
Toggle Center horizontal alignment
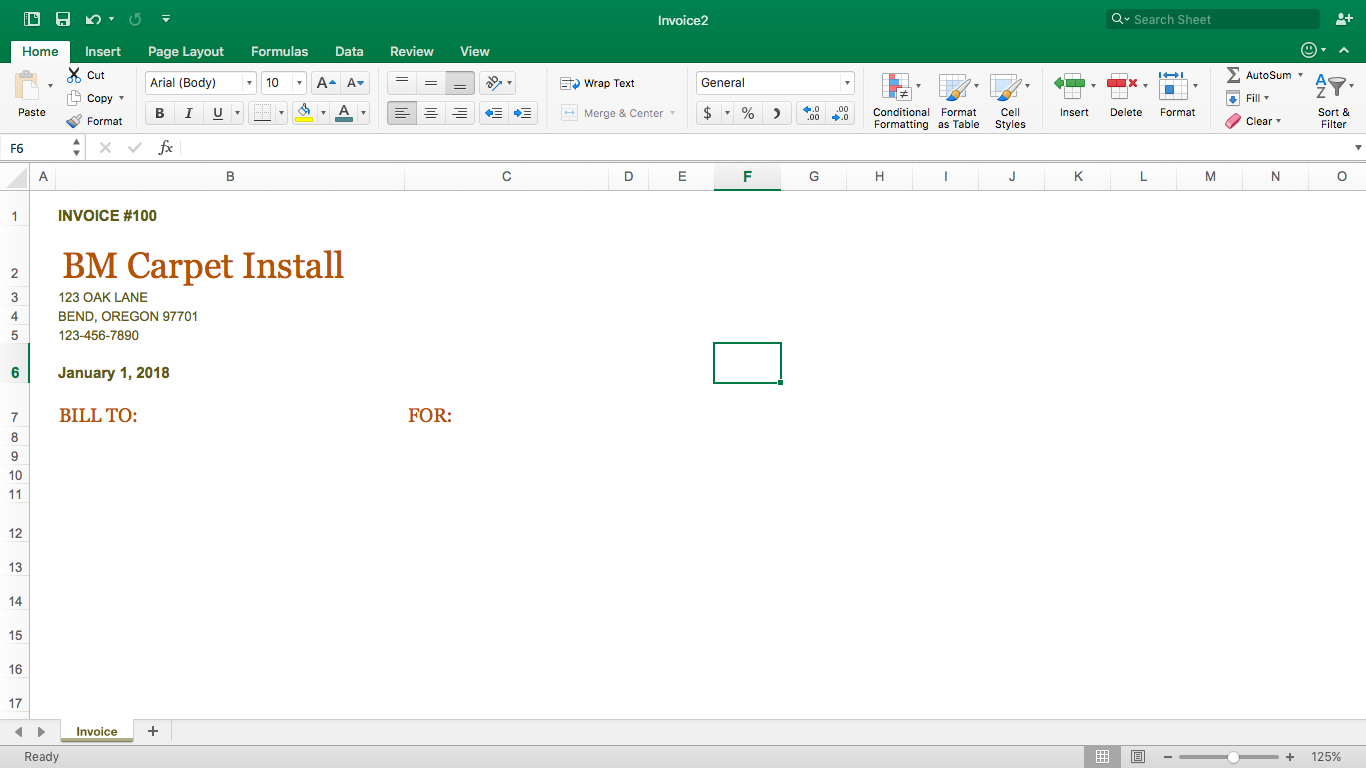[x=431, y=113]
